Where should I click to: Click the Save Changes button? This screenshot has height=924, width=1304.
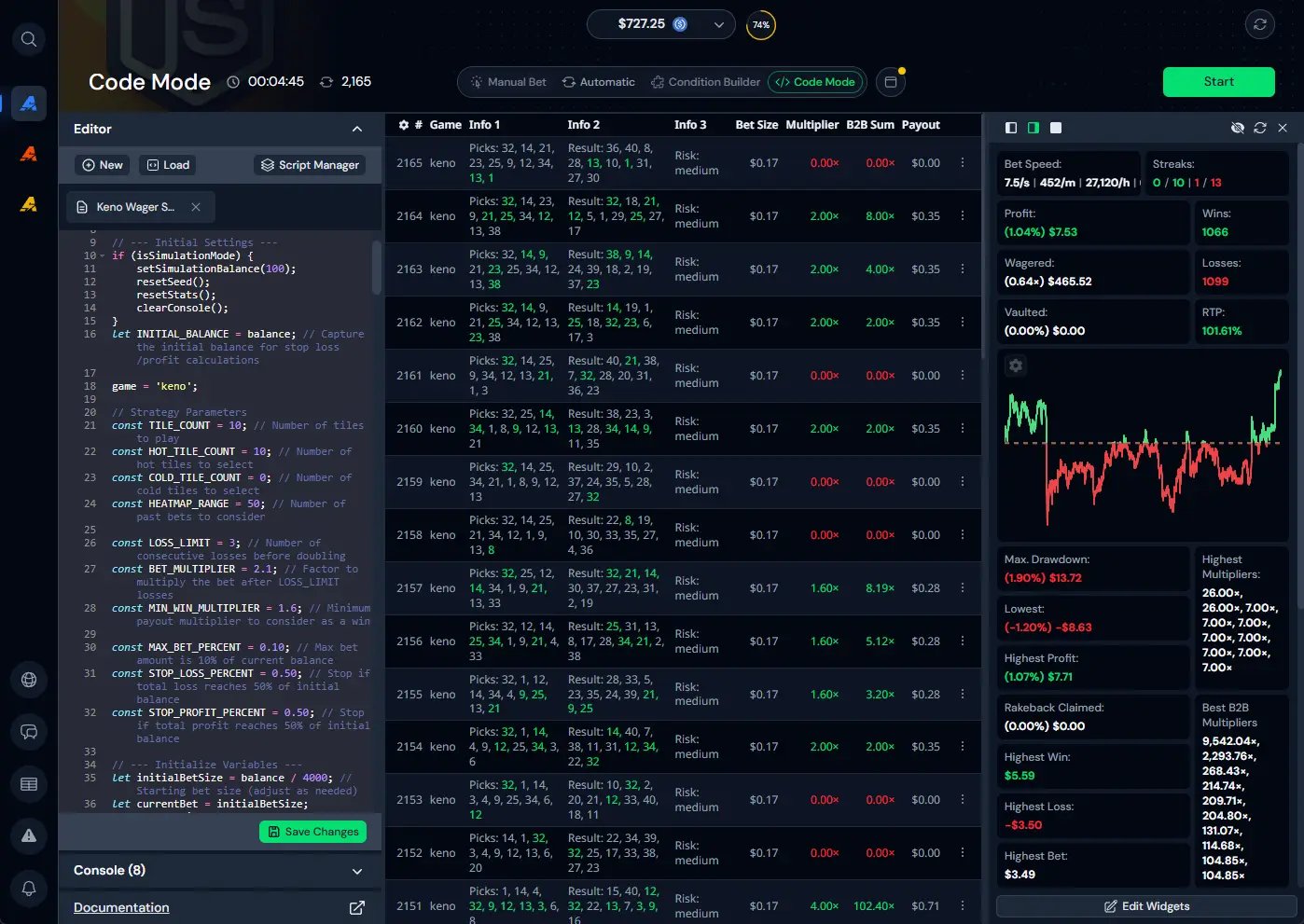pyautogui.click(x=312, y=832)
